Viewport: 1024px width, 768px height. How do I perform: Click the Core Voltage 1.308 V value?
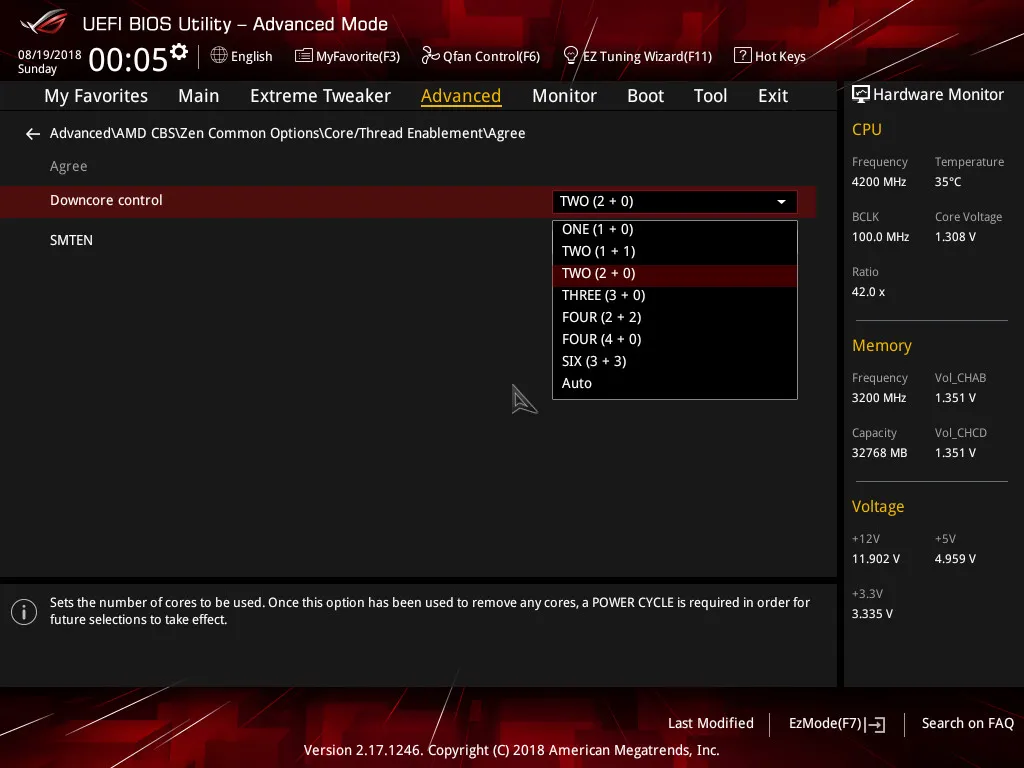955,237
